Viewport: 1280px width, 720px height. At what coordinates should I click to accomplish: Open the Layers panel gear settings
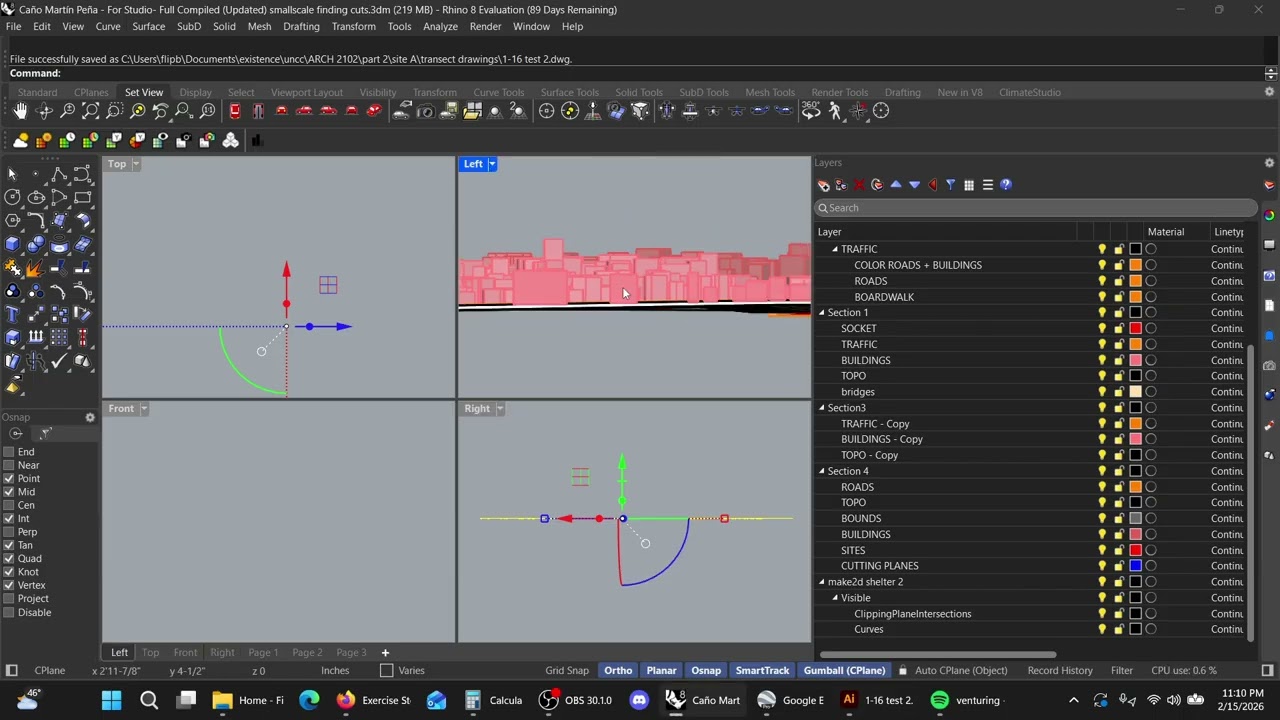click(x=1269, y=163)
